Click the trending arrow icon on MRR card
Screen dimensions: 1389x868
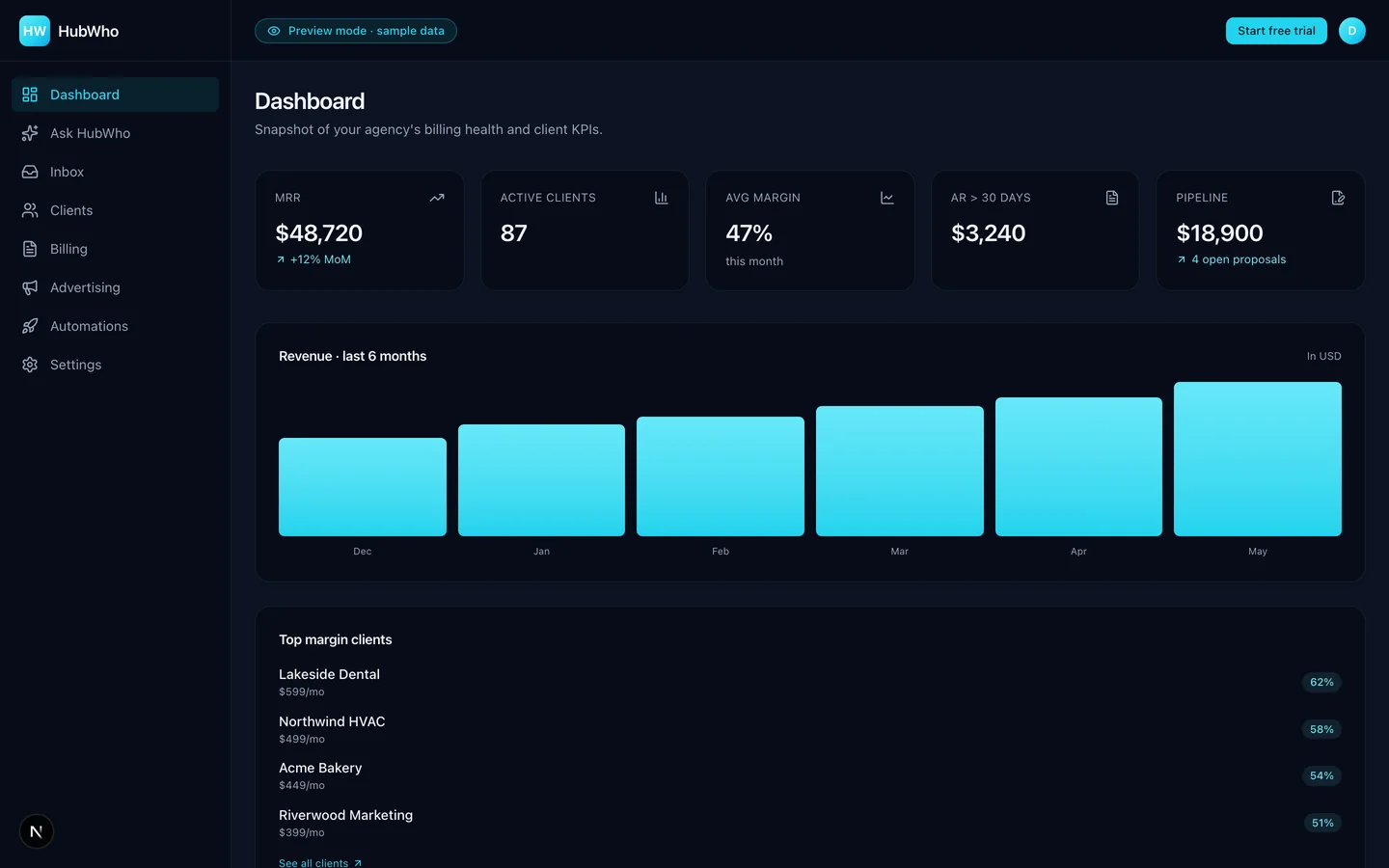pos(437,198)
